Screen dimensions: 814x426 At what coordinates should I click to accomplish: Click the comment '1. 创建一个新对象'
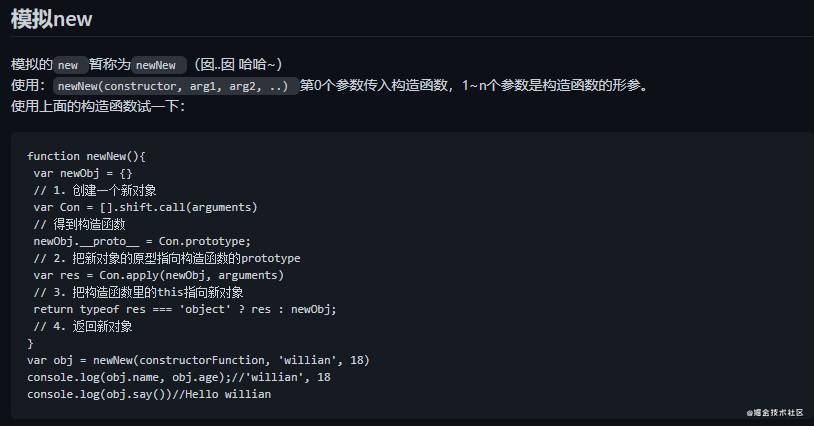[94, 190]
